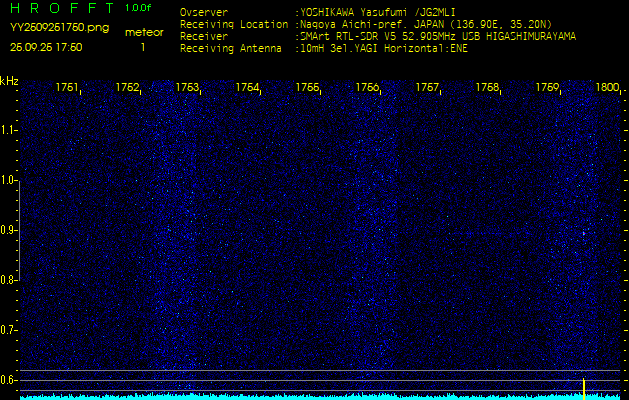Click the 1751 time axis label
629x400 pixels.
(x=67, y=87)
